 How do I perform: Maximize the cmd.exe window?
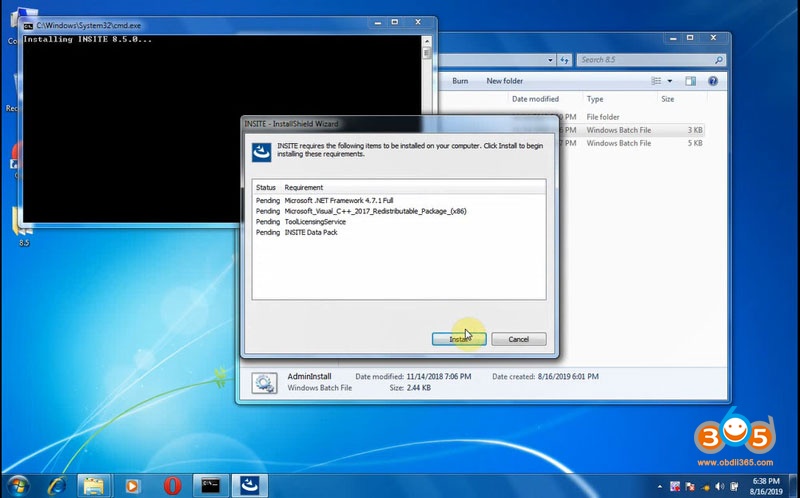point(394,22)
